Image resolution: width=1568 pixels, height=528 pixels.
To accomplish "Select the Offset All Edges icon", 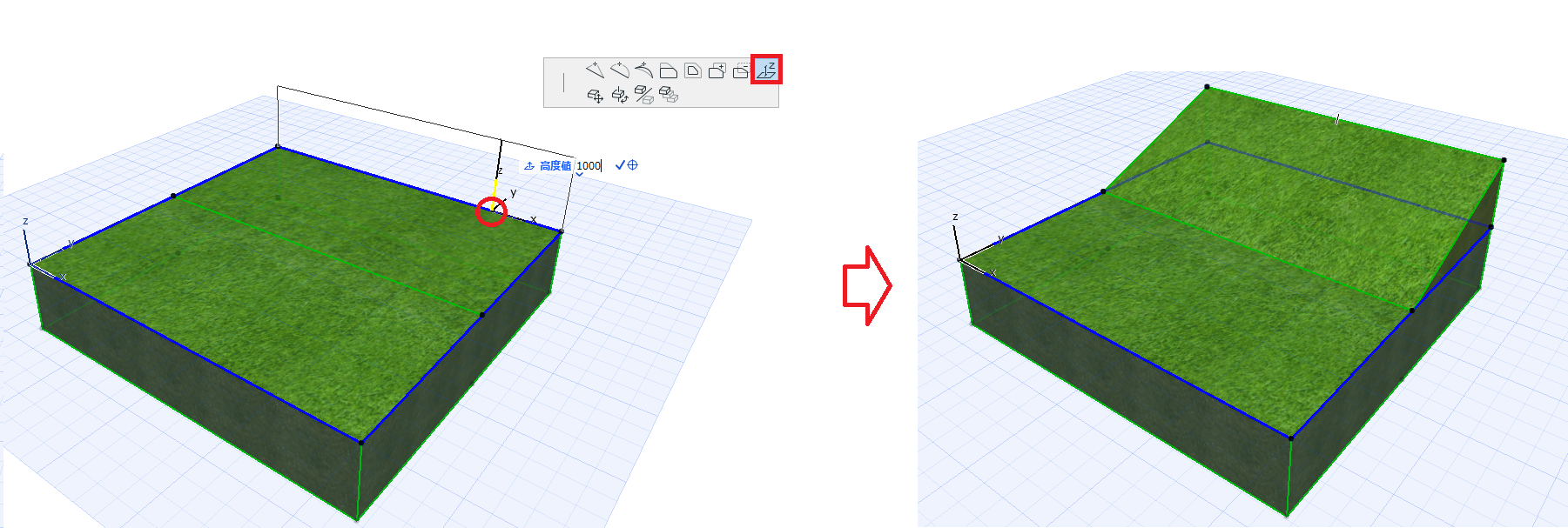I will 693,70.
